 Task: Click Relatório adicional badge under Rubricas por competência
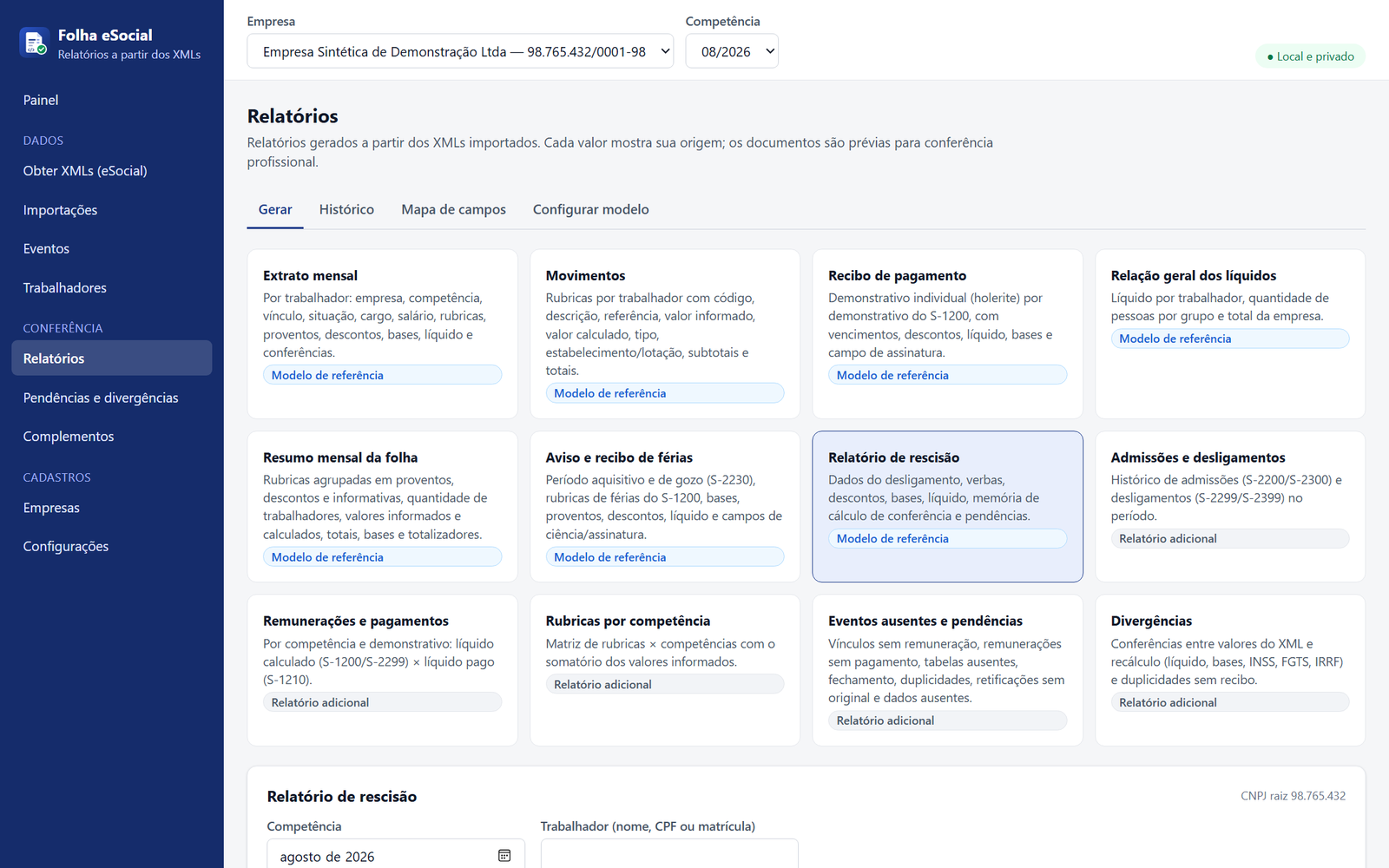pyautogui.click(x=665, y=684)
